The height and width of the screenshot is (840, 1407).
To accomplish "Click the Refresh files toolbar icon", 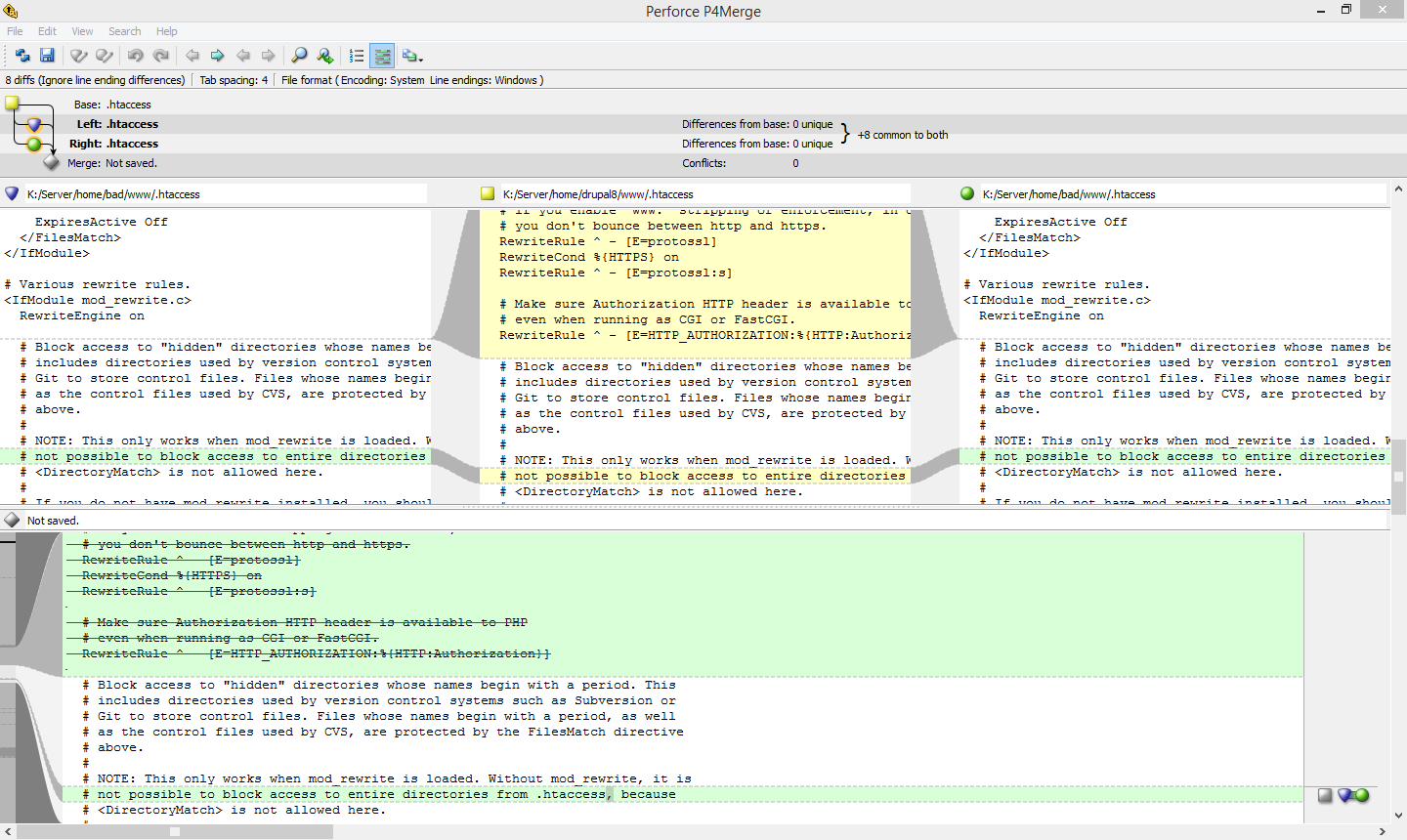I will 21,56.
